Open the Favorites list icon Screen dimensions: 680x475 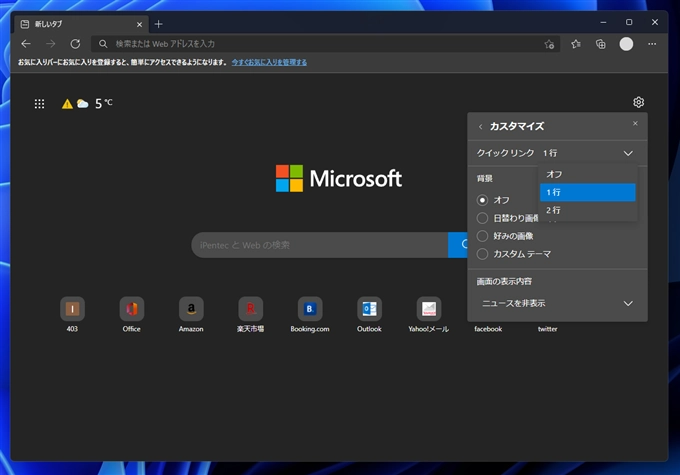point(576,44)
